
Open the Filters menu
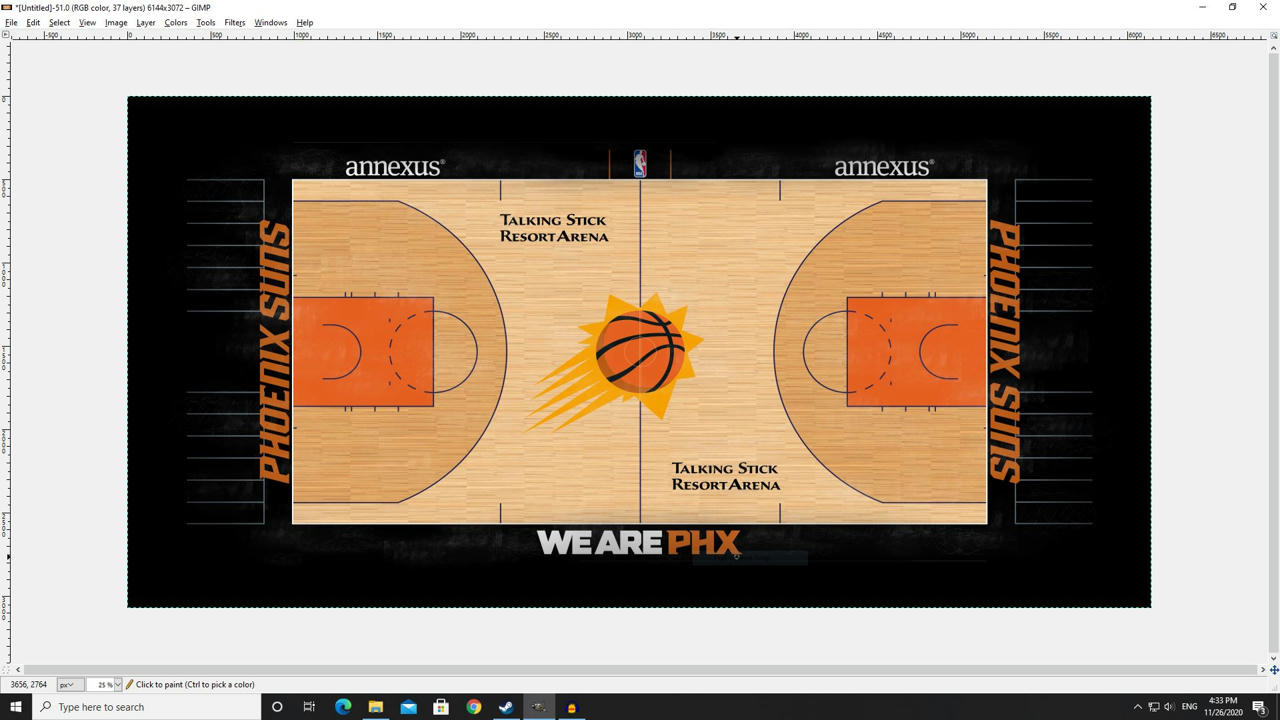point(235,22)
